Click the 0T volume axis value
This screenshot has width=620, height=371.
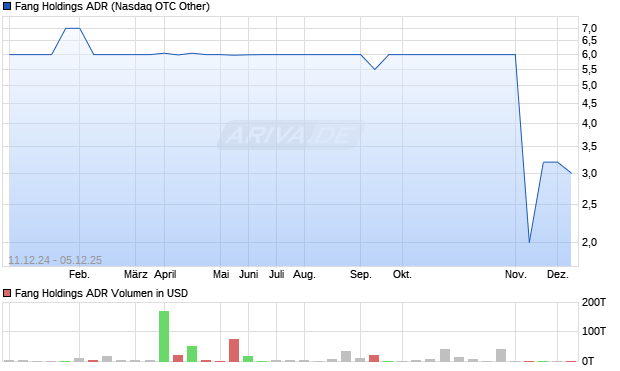[x=588, y=361]
